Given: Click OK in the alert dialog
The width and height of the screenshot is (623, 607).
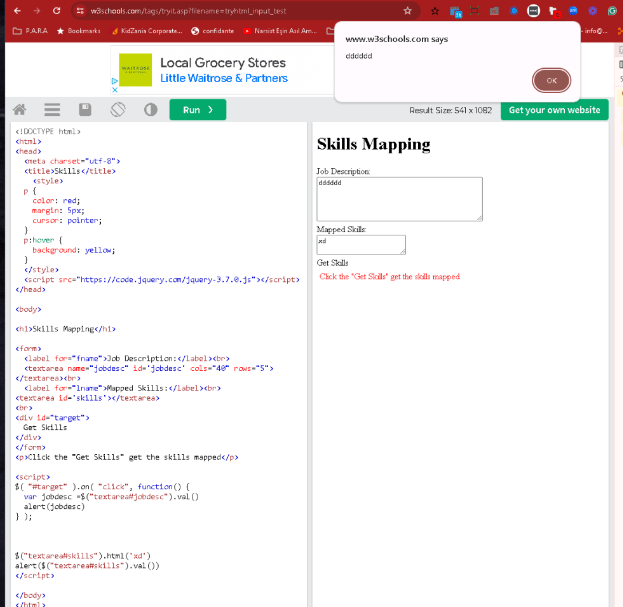Looking at the screenshot, I should [x=551, y=80].
